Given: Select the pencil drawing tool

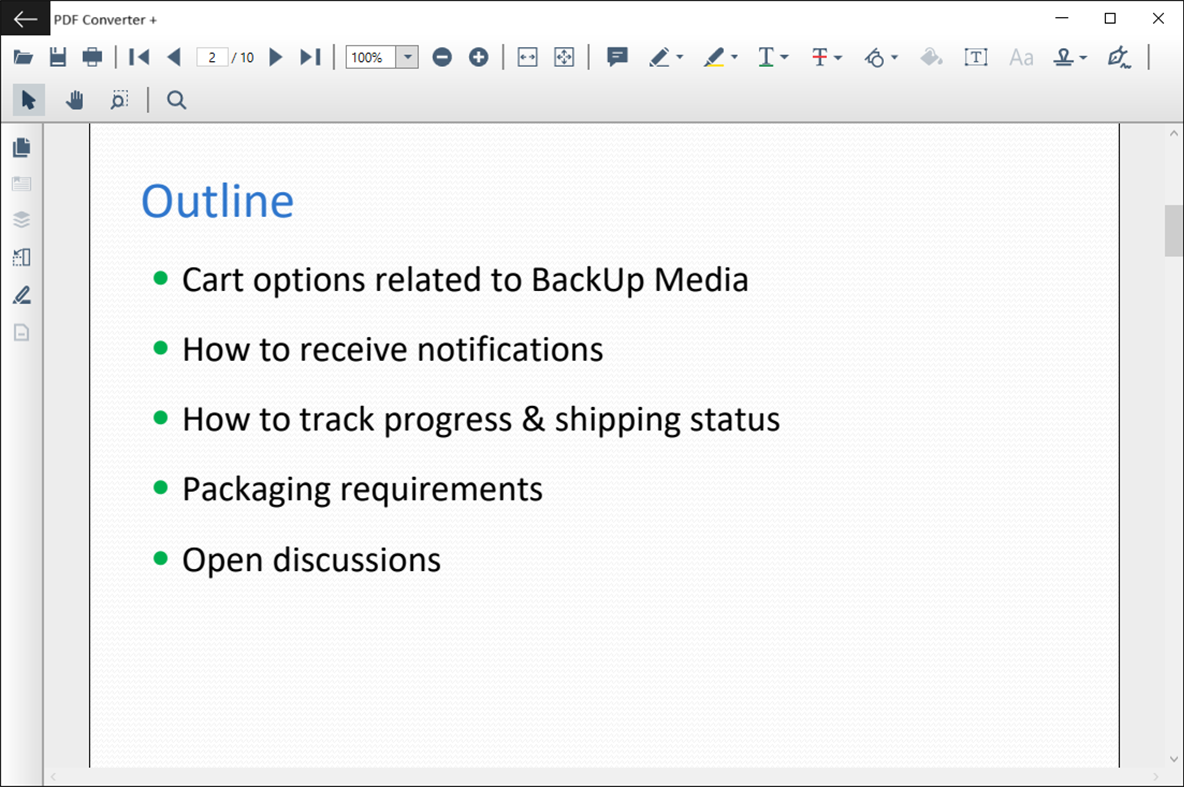Looking at the screenshot, I should (659, 57).
